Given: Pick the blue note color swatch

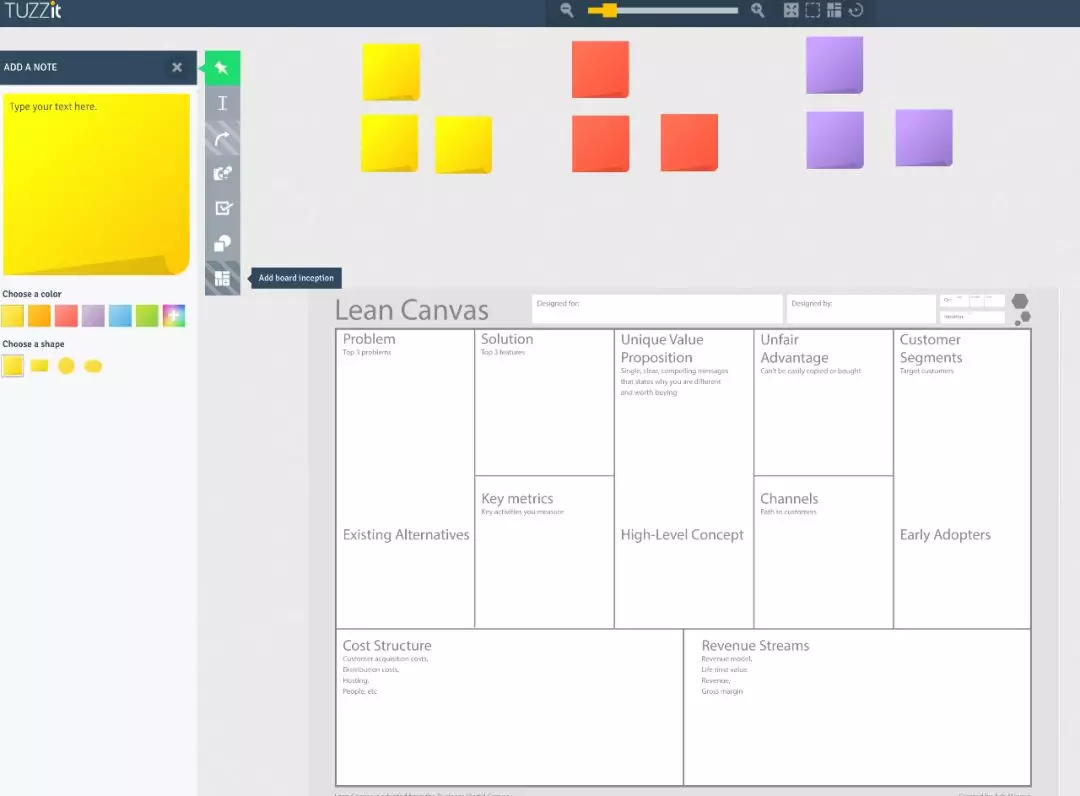Looking at the screenshot, I should [x=120, y=316].
